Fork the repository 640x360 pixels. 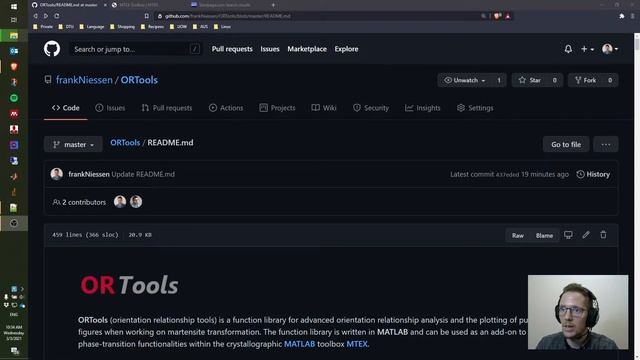585,80
